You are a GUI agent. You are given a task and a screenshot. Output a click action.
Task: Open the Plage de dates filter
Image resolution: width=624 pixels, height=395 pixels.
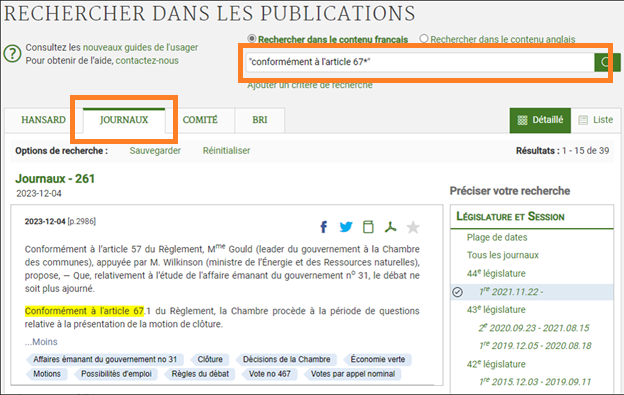497,237
